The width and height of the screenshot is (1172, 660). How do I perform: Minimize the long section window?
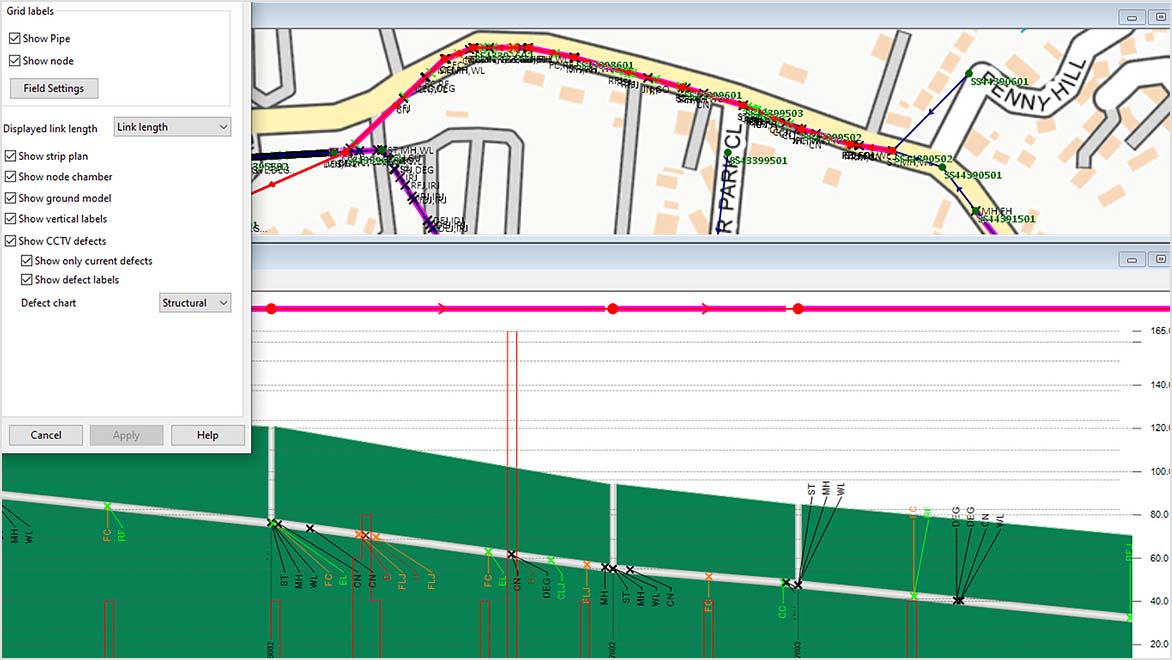(x=1132, y=258)
